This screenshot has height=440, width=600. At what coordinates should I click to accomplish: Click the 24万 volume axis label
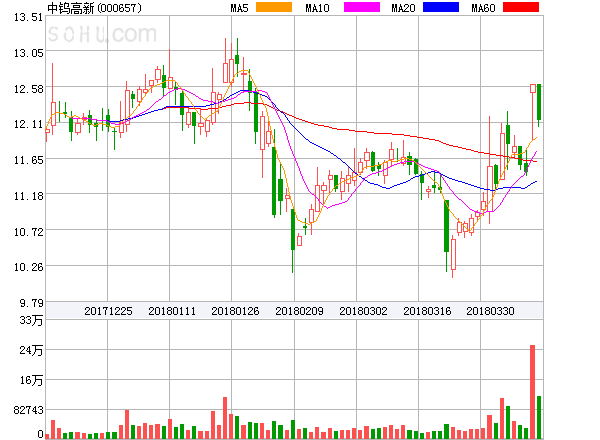point(31,350)
